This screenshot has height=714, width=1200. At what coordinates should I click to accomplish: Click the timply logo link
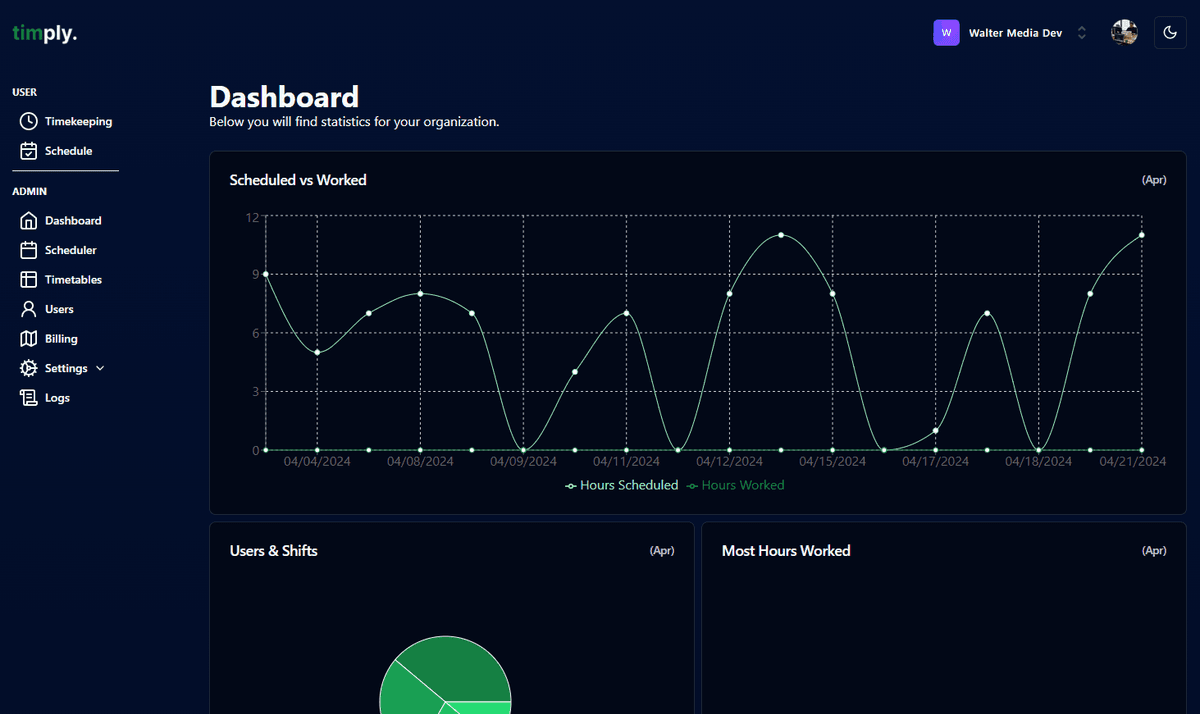click(x=44, y=33)
